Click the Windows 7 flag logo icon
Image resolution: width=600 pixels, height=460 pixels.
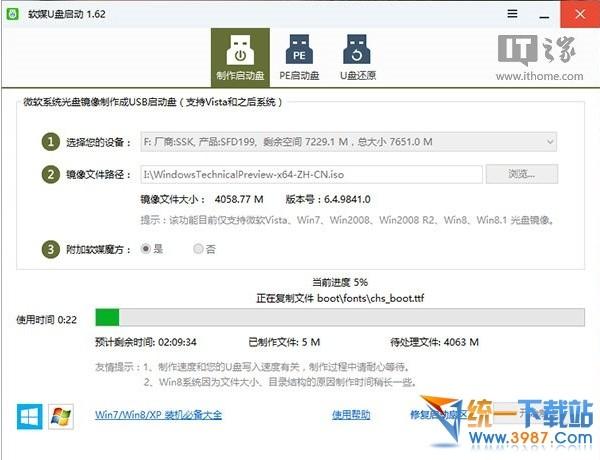click(x=61, y=416)
